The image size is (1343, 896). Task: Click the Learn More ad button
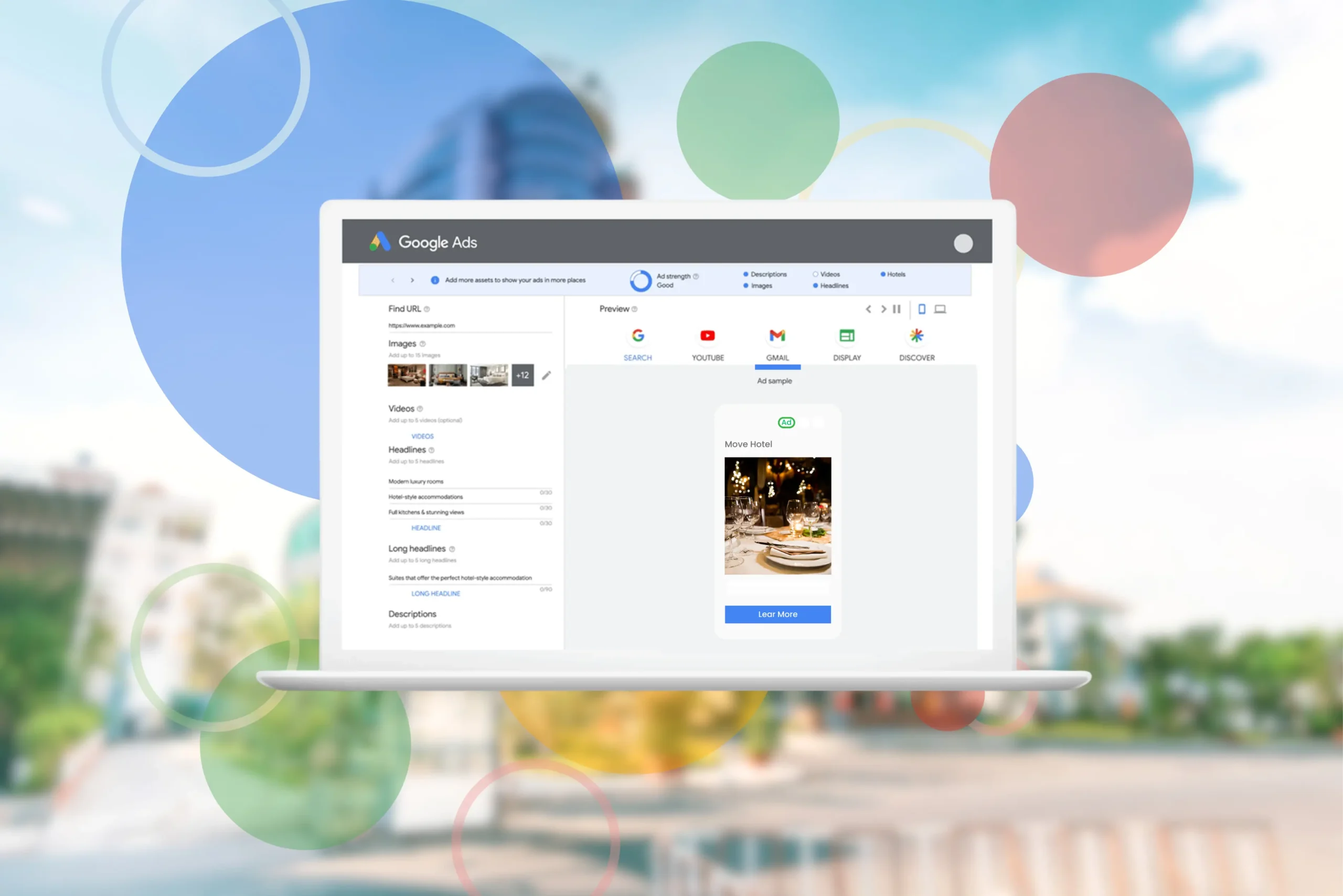coord(777,614)
